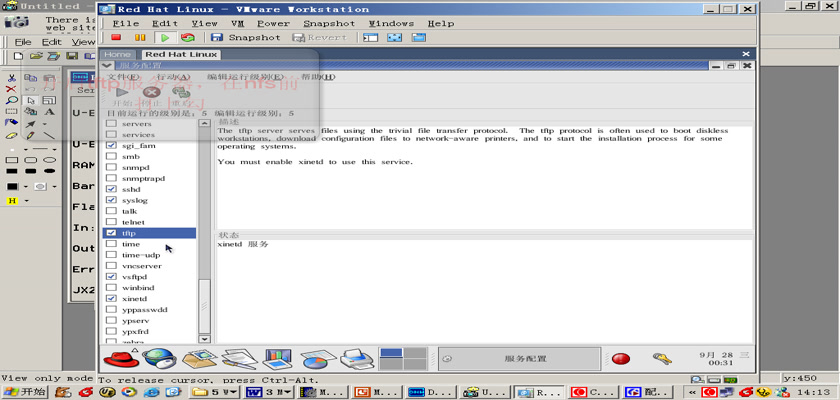Uncheck the tftp service checkbox

pos(111,233)
